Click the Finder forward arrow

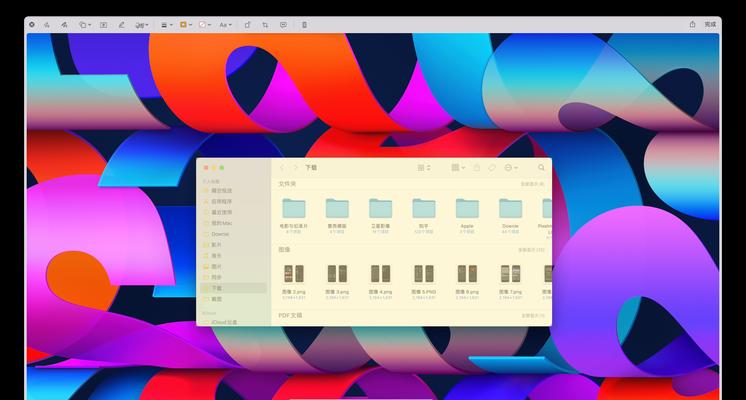(295, 168)
